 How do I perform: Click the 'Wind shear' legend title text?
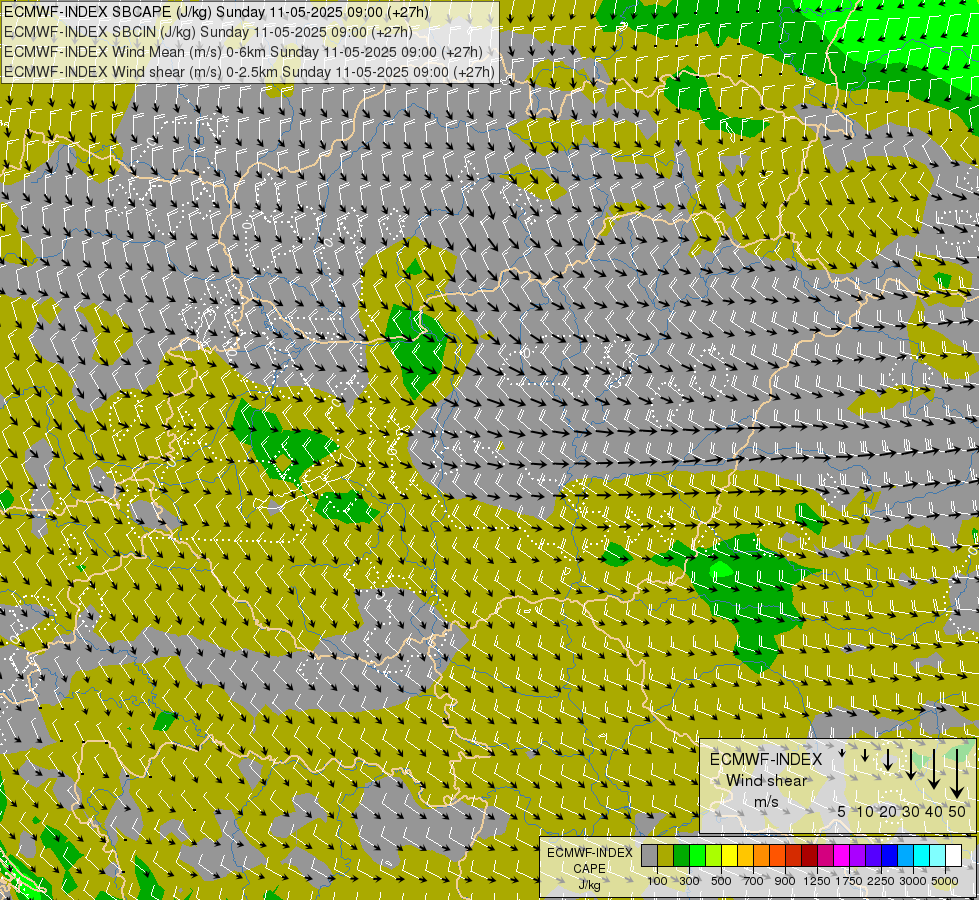point(767,781)
